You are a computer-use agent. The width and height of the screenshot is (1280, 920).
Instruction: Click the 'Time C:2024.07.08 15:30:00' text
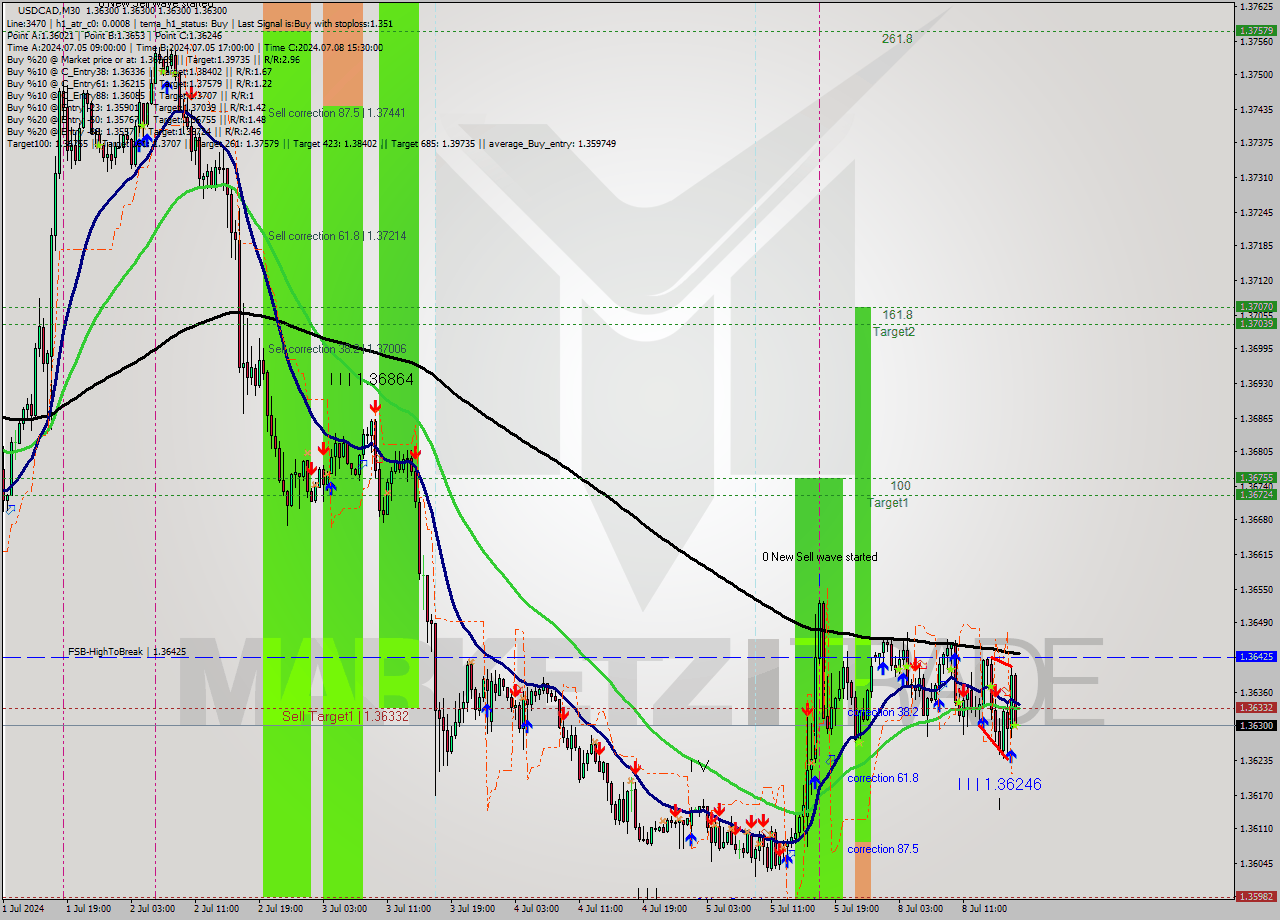click(324, 47)
